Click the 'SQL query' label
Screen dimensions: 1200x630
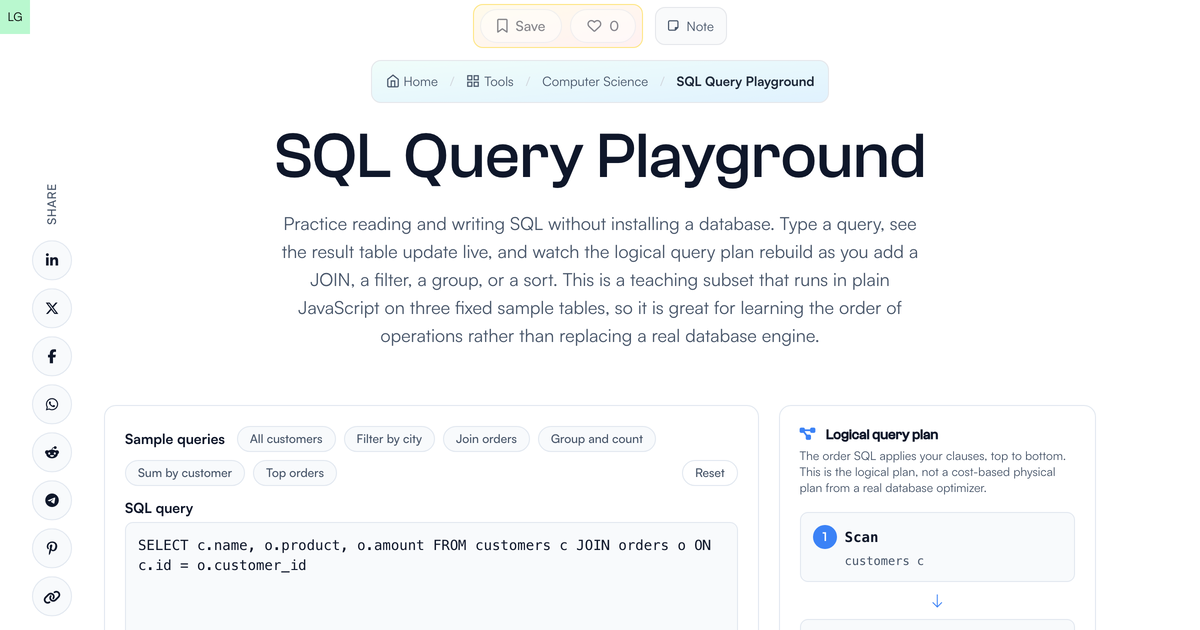159,508
